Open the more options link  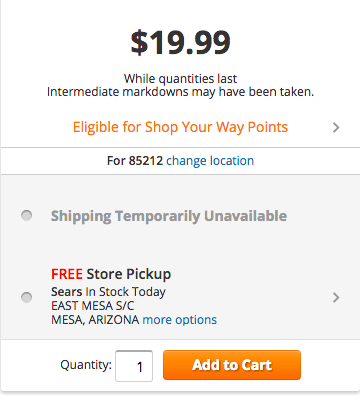(x=180, y=320)
